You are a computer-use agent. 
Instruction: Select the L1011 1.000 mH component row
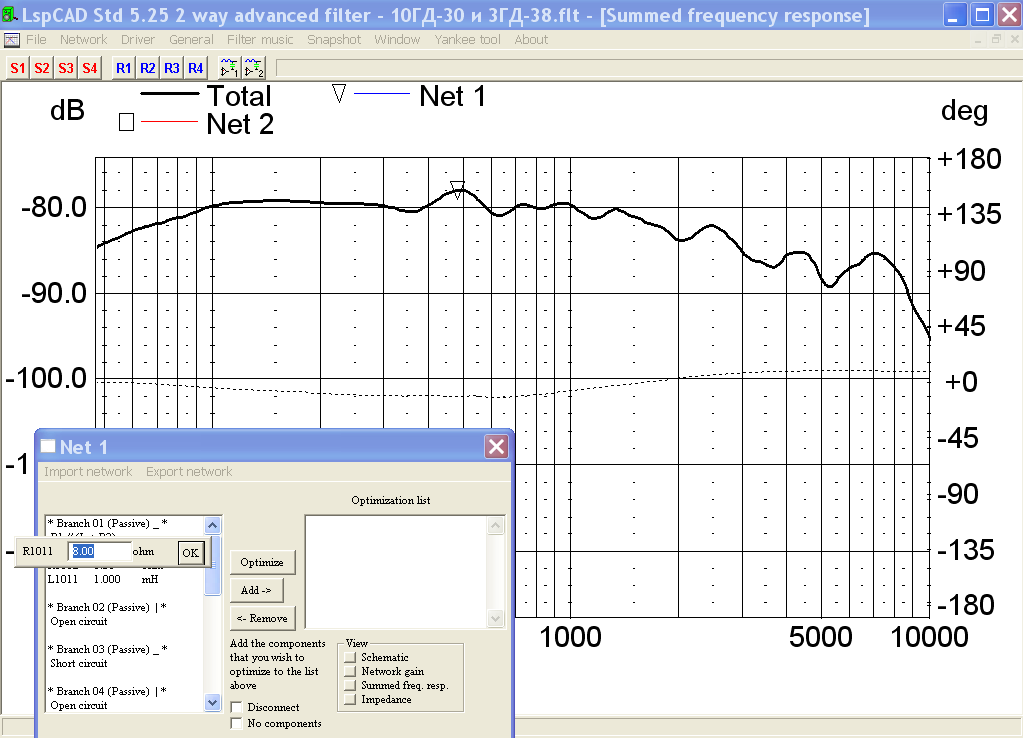[103, 579]
